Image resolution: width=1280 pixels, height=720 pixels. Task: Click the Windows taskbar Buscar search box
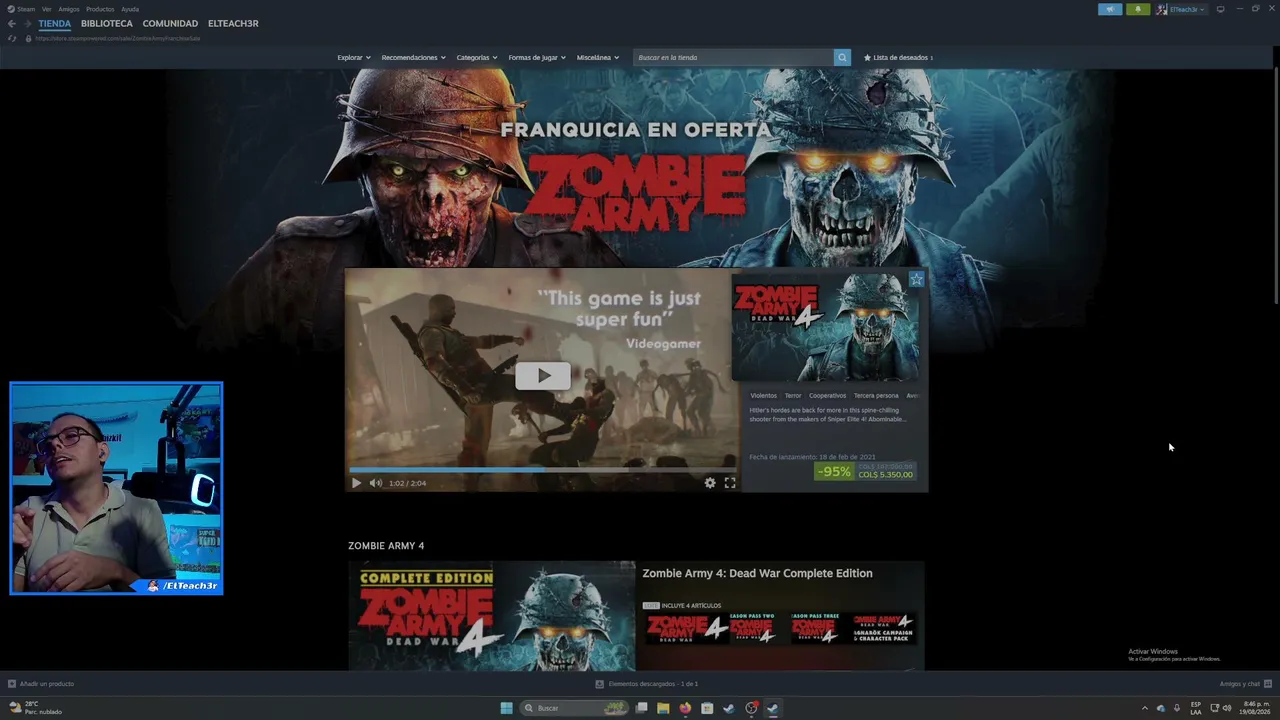[x=575, y=708]
